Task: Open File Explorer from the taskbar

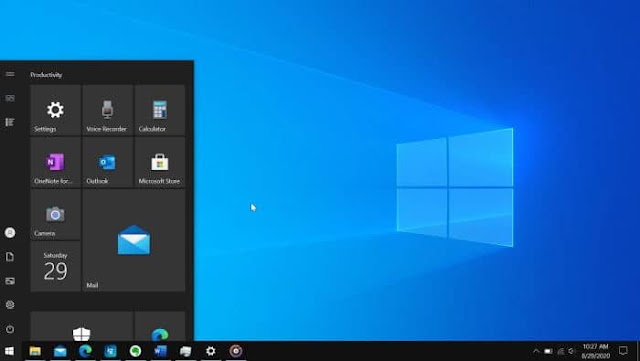Action: pos(35,351)
